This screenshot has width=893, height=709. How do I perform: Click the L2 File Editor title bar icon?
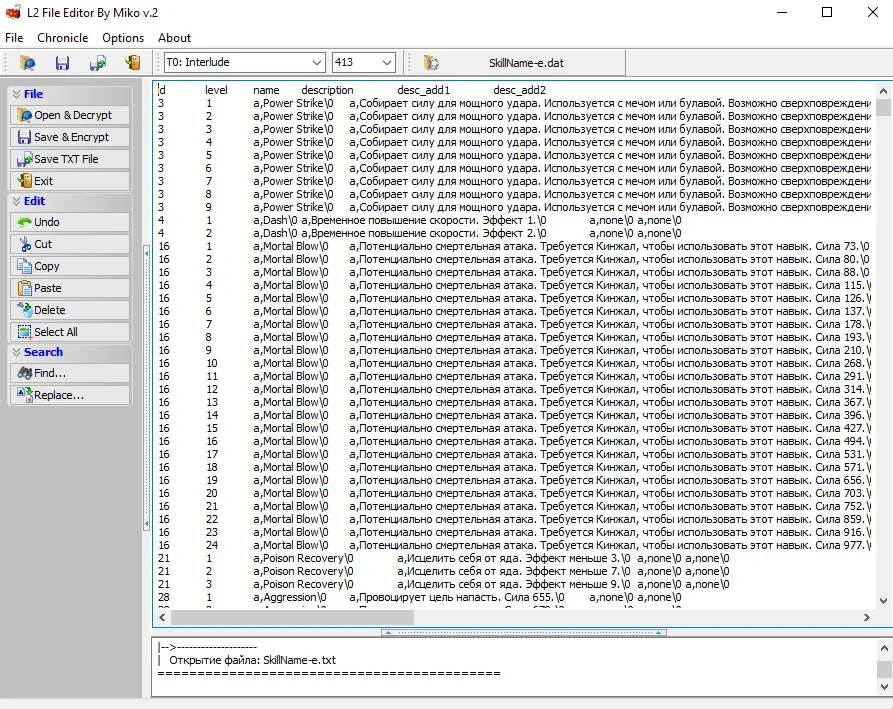(13, 13)
